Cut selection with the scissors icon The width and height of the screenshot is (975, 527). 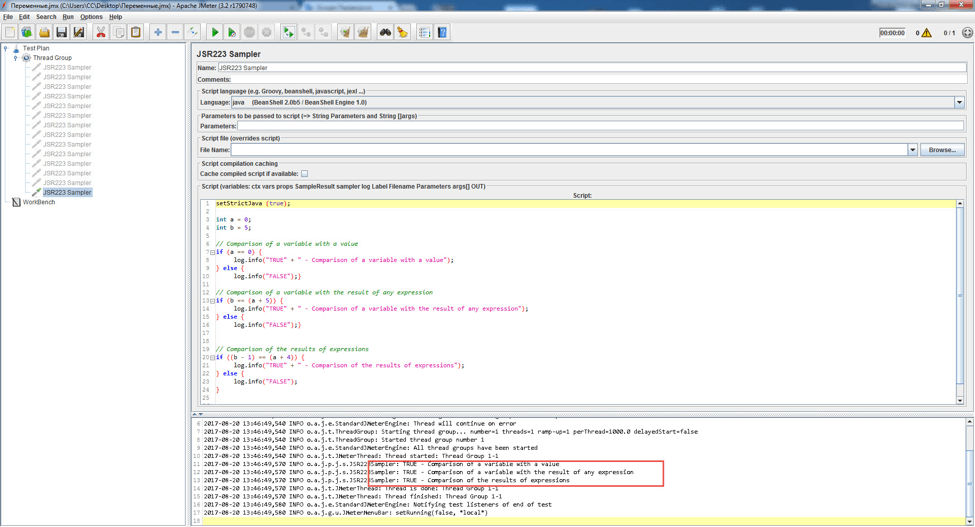101,32
